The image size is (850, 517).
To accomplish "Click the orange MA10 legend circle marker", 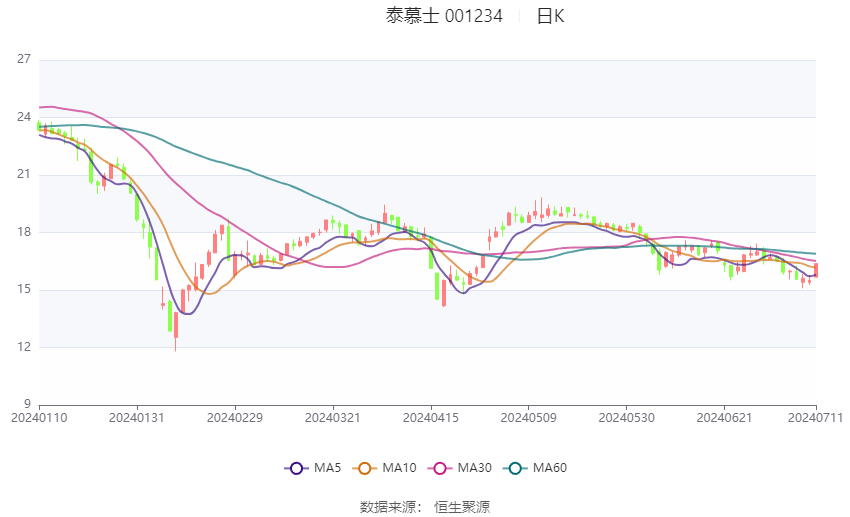I will [x=365, y=468].
